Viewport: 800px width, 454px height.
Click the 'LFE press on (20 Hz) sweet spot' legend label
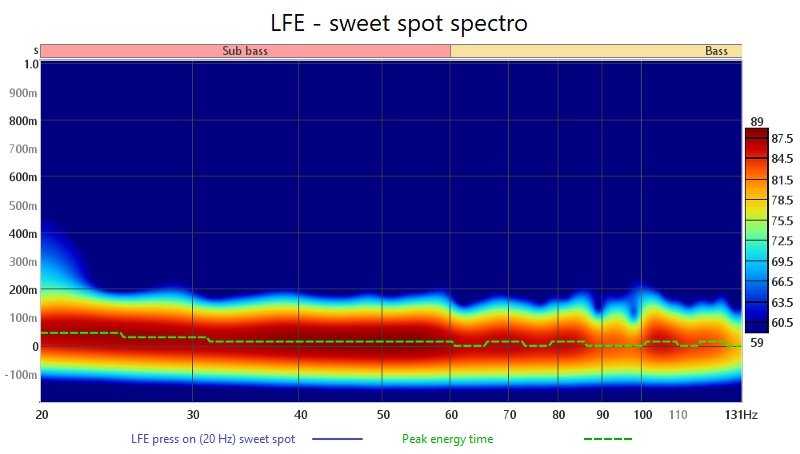[x=216, y=438]
